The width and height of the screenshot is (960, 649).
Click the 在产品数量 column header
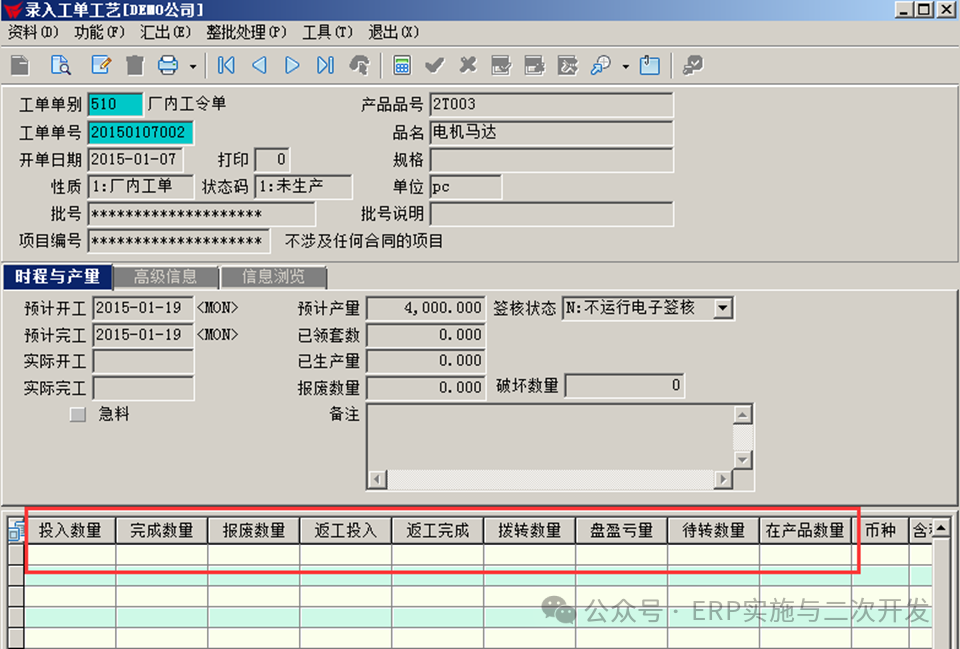805,530
